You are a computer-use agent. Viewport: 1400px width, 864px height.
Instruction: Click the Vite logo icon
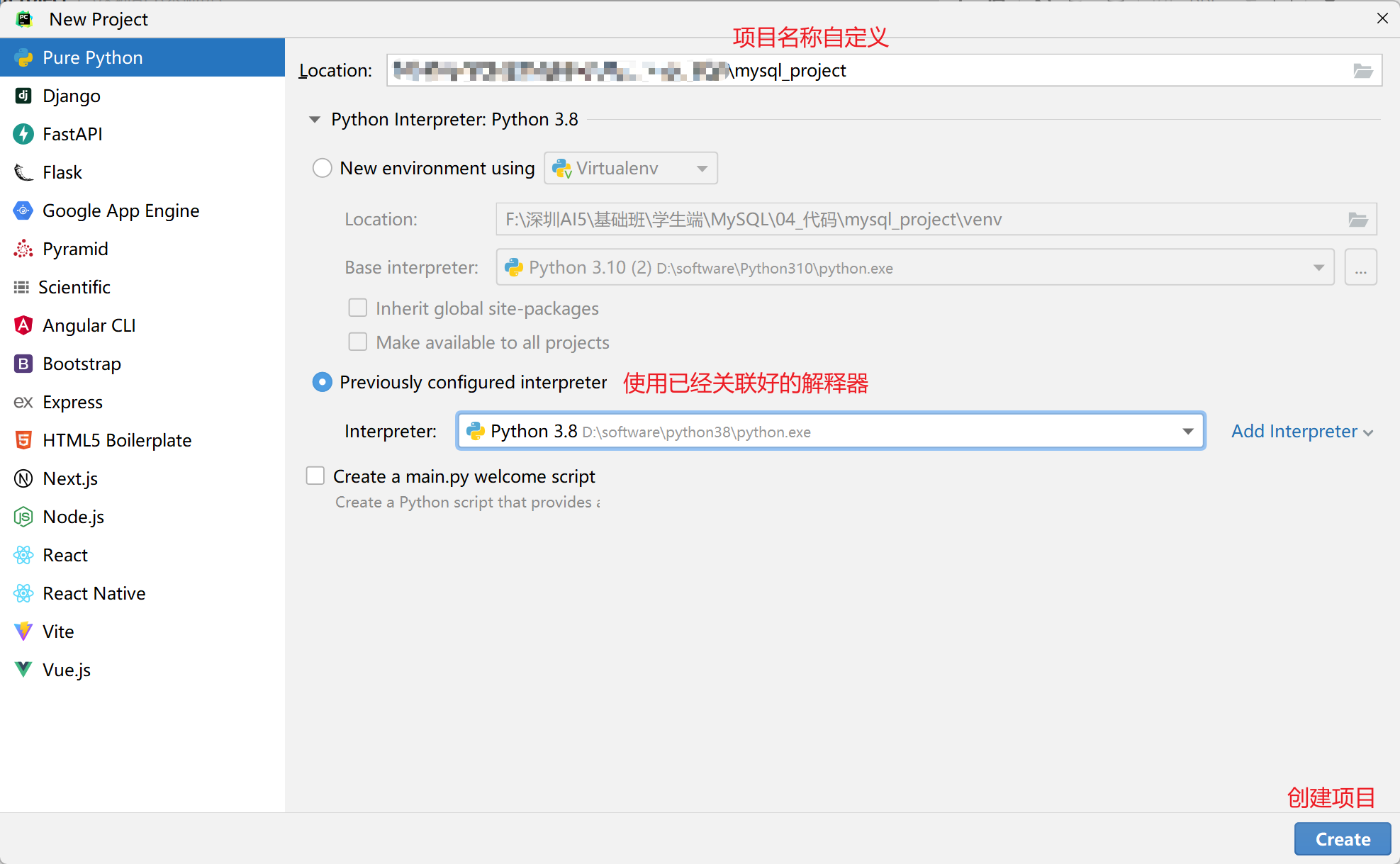[23, 632]
